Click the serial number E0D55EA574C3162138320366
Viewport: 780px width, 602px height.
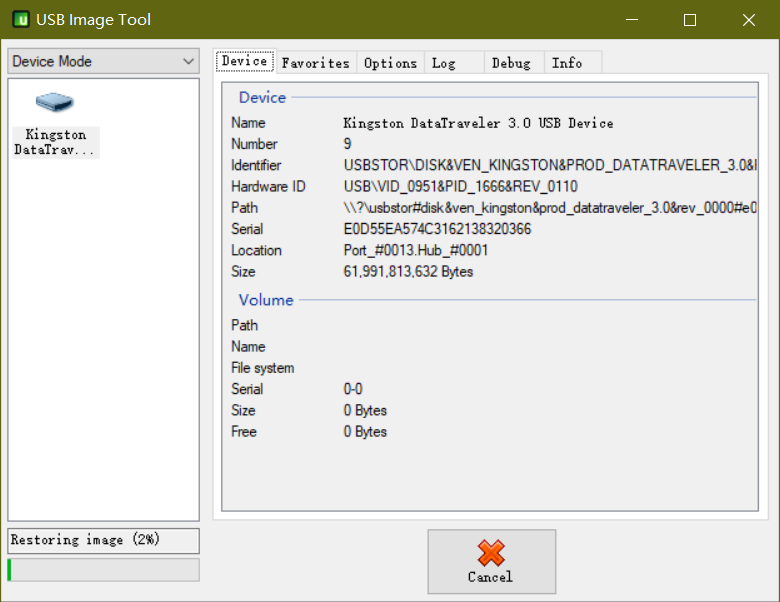point(437,229)
